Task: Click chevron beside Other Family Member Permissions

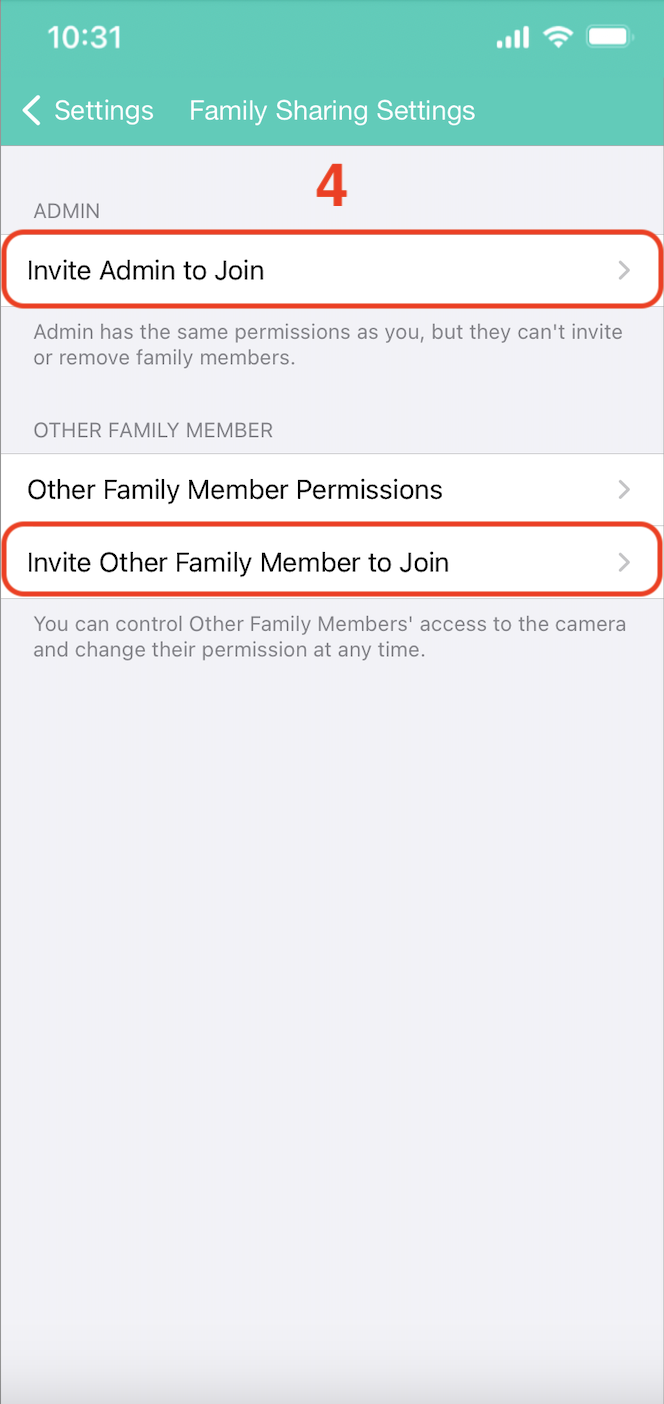Action: tap(624, 490)
